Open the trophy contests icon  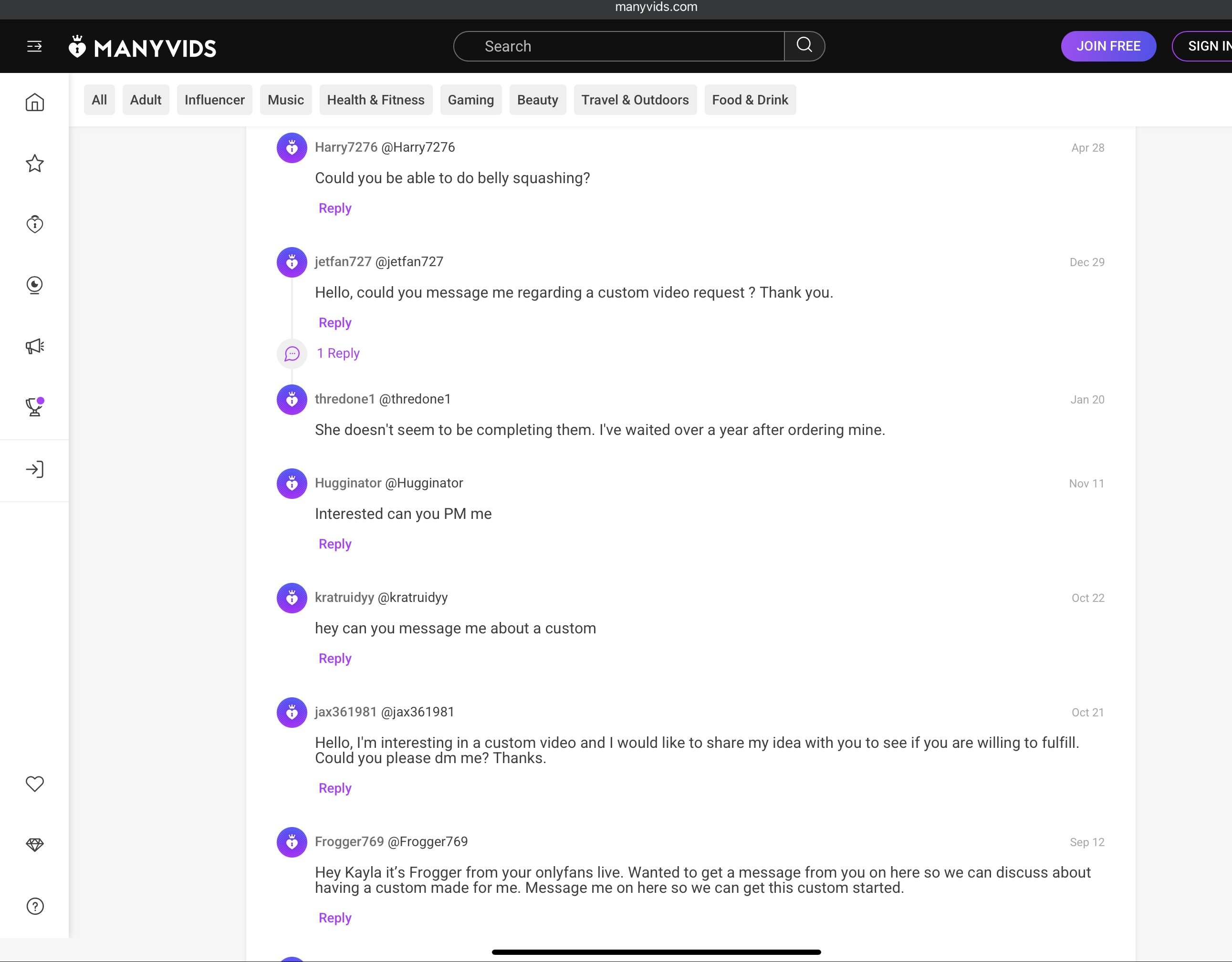point(35,406)
